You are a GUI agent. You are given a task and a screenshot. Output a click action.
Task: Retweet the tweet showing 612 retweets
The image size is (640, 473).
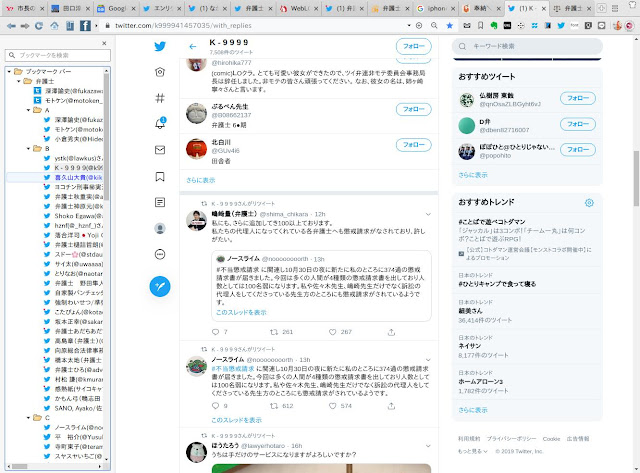(x=274, y=406)
